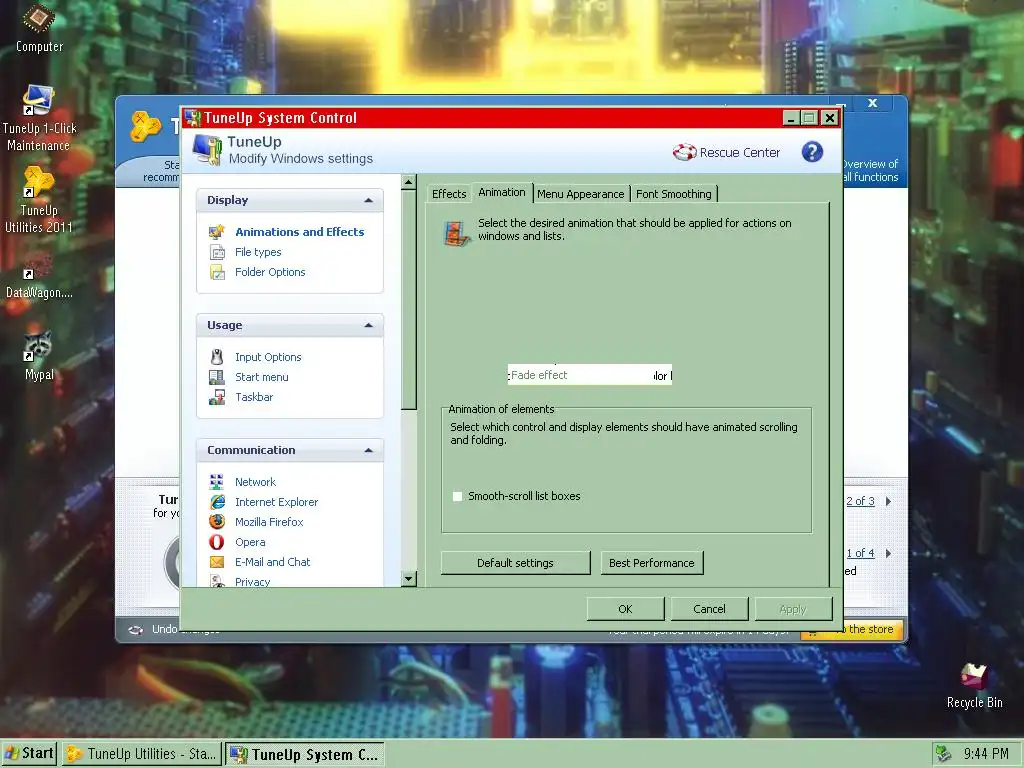Switch to TuneUp Utilities taskbar button
Viewport: 1024px width, 768px height.
click(x=142, y=754)
